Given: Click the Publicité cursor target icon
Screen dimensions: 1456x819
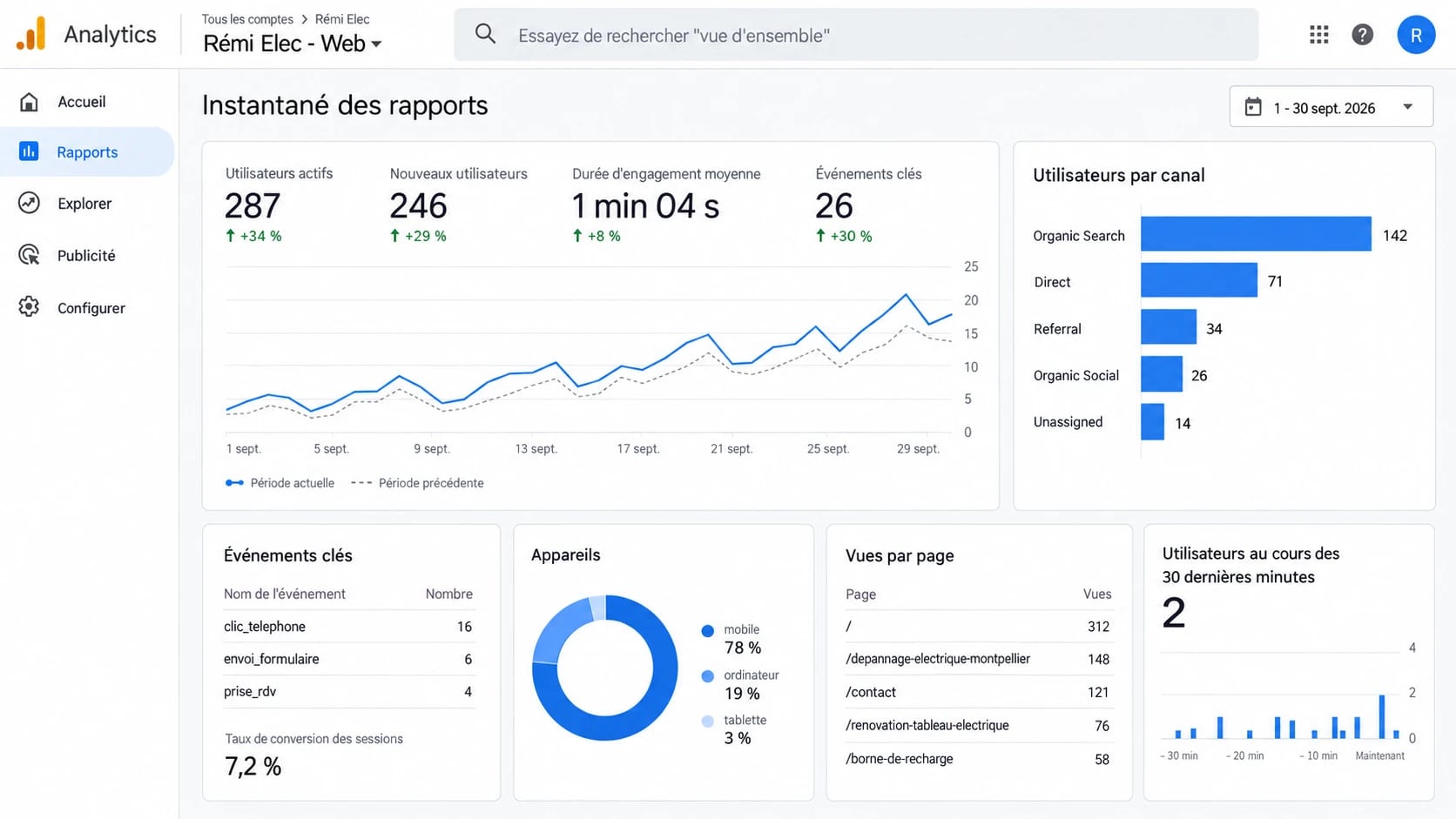Looking at the screenshot, I should pos(29,255).
